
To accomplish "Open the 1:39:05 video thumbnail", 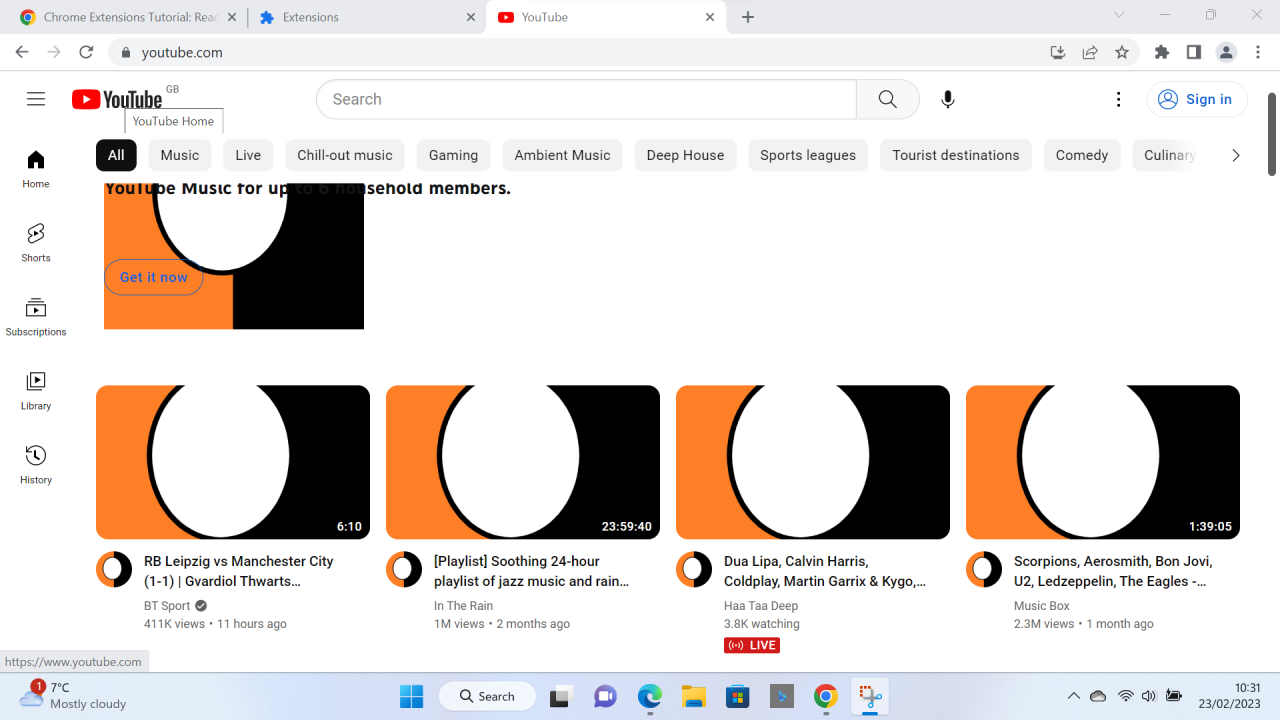I will (1103, 462).
